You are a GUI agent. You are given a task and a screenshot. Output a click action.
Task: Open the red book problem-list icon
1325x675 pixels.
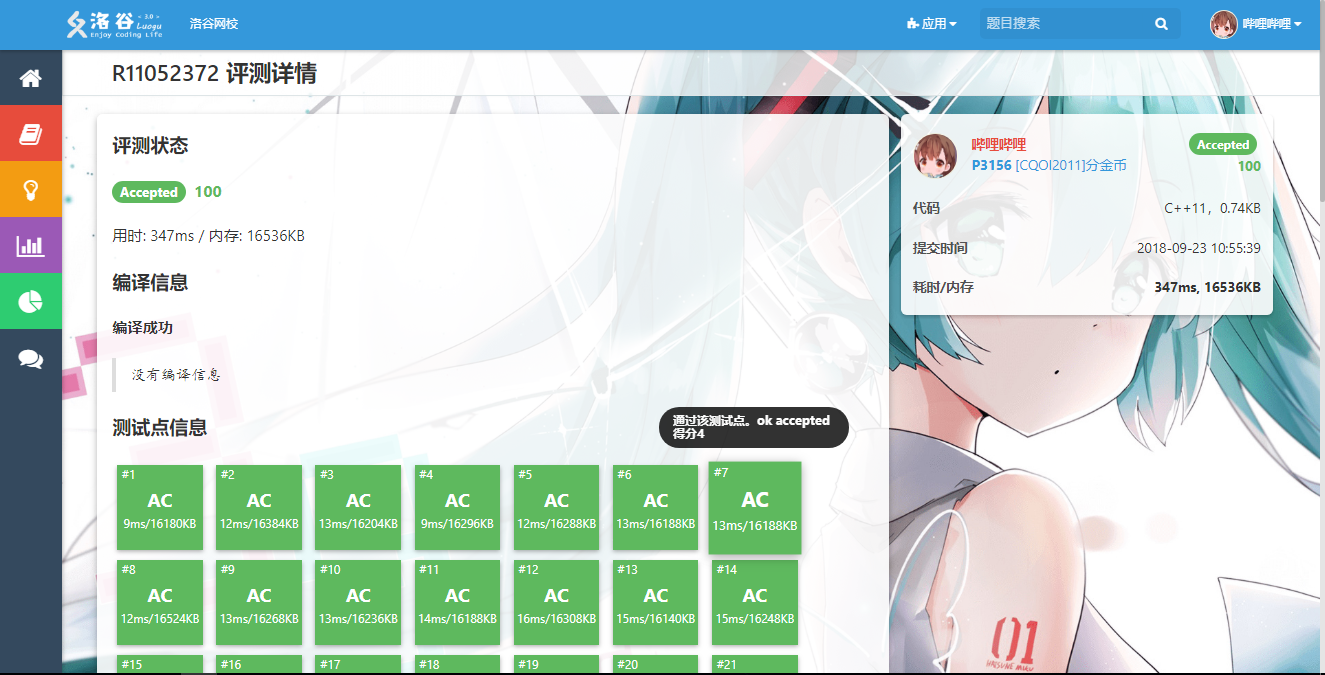tap(31, 134)
